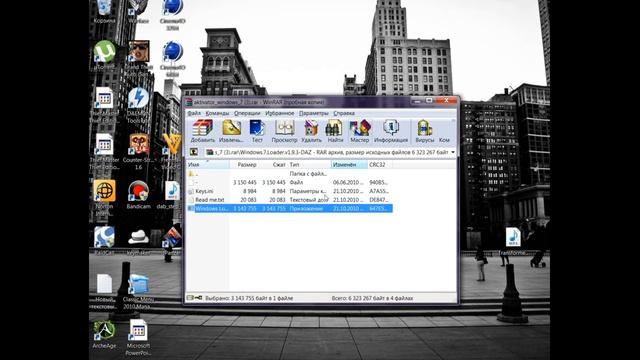The width and height of the screenshot is (640, 360).
Task: Start the Вирусы virus scan tool
Action: click(x=424, y=131)
